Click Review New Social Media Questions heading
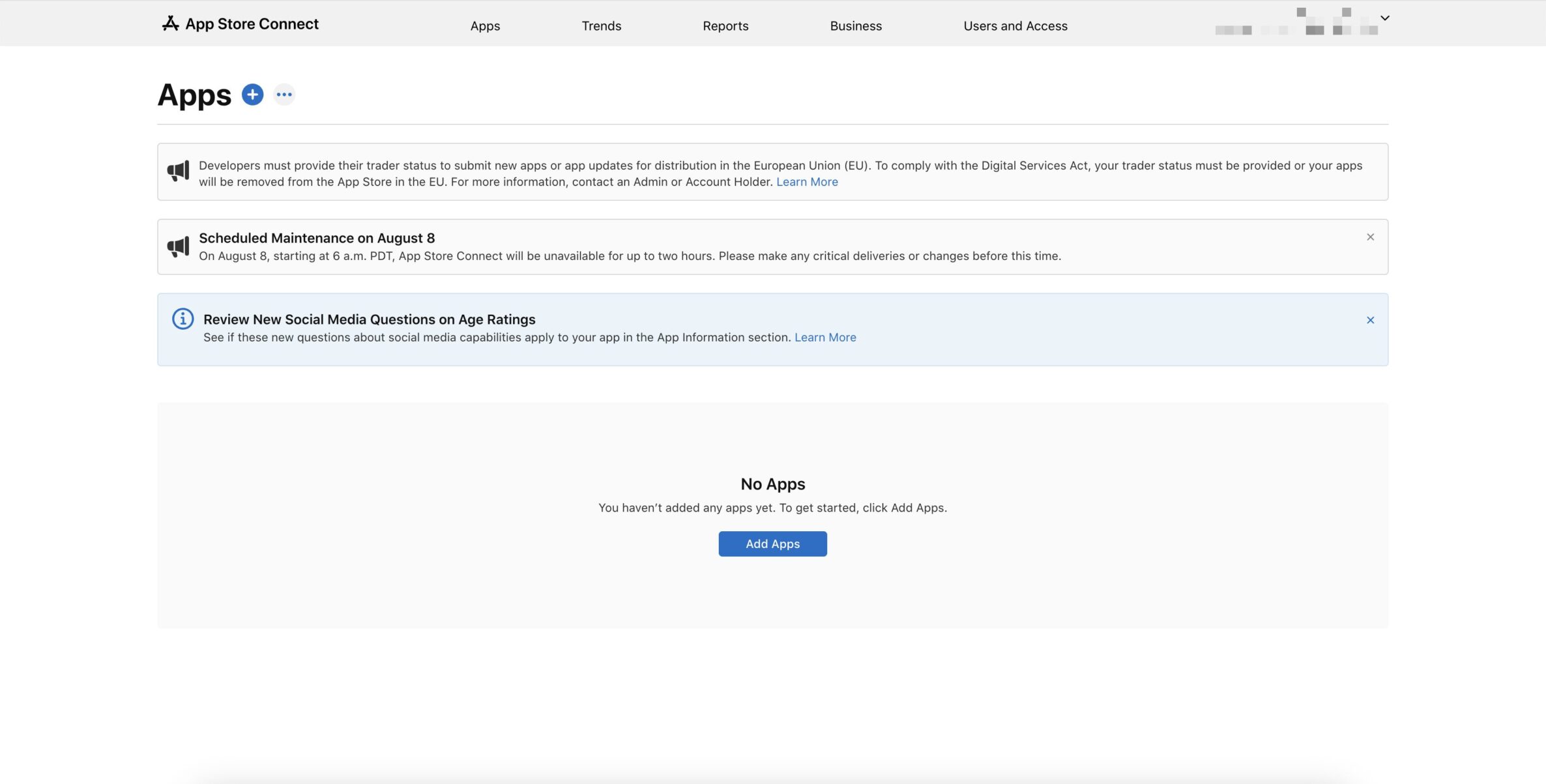 click(369, 319)
